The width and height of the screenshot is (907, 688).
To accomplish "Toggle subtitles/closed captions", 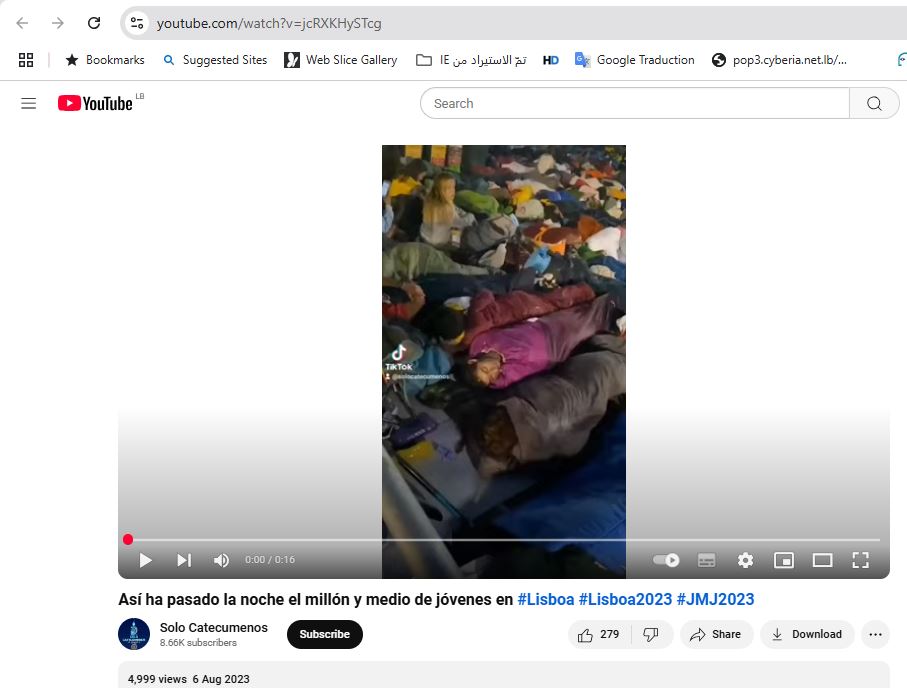I will click(706, 560).
